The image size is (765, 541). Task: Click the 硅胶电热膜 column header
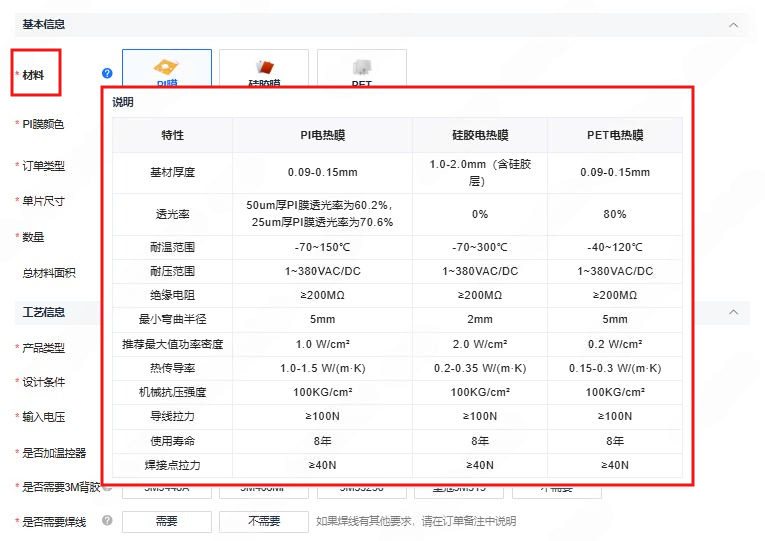(479, 135)
